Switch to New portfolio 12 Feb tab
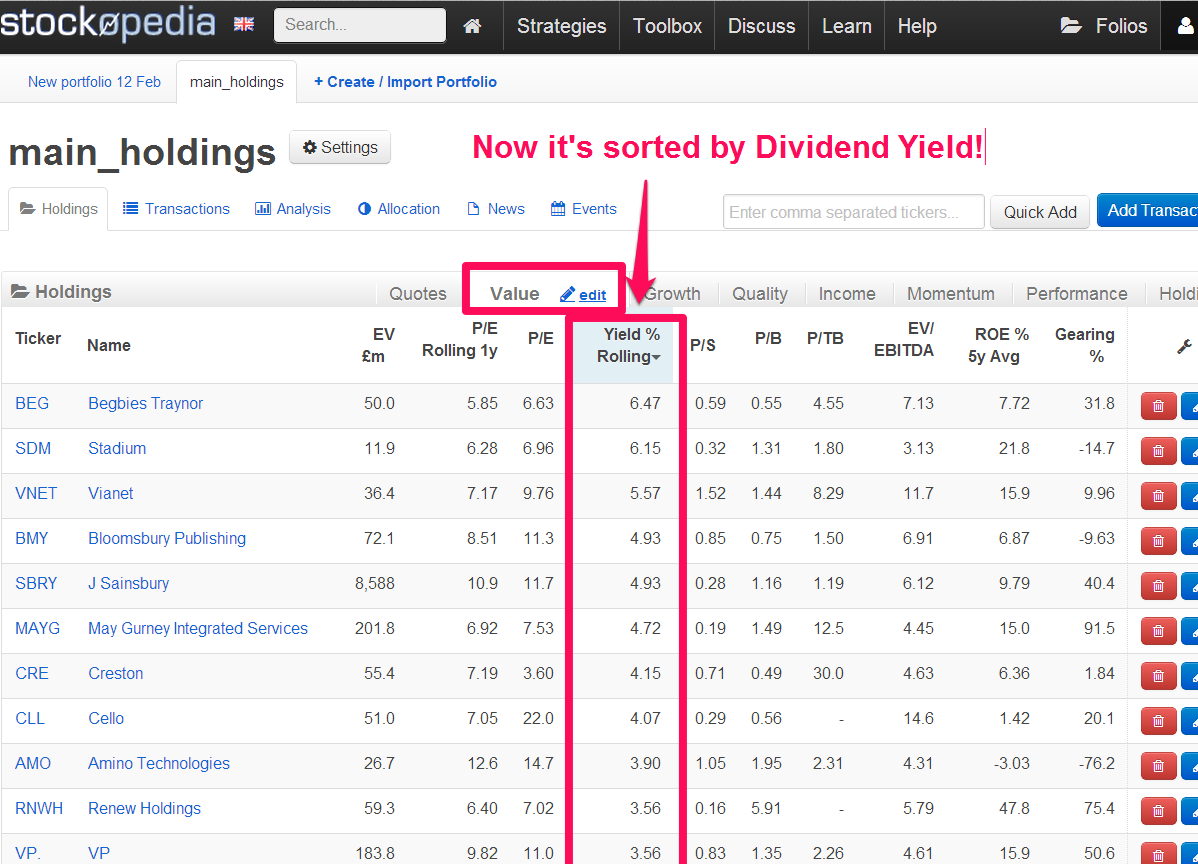This screenshot has height=864, width=1198. [94, 82]
